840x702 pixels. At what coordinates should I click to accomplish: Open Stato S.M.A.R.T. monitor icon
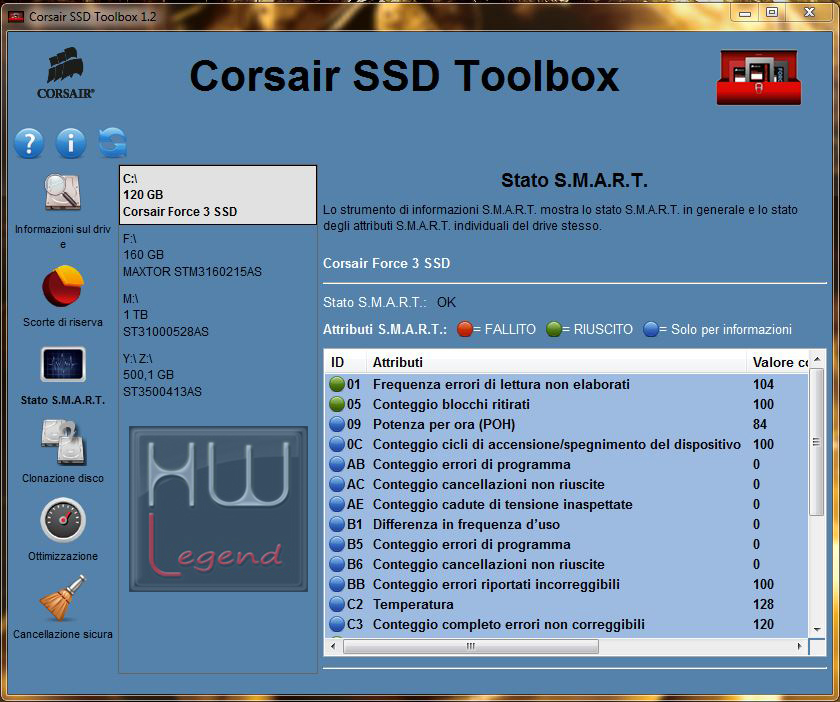[x=63, y=364]
